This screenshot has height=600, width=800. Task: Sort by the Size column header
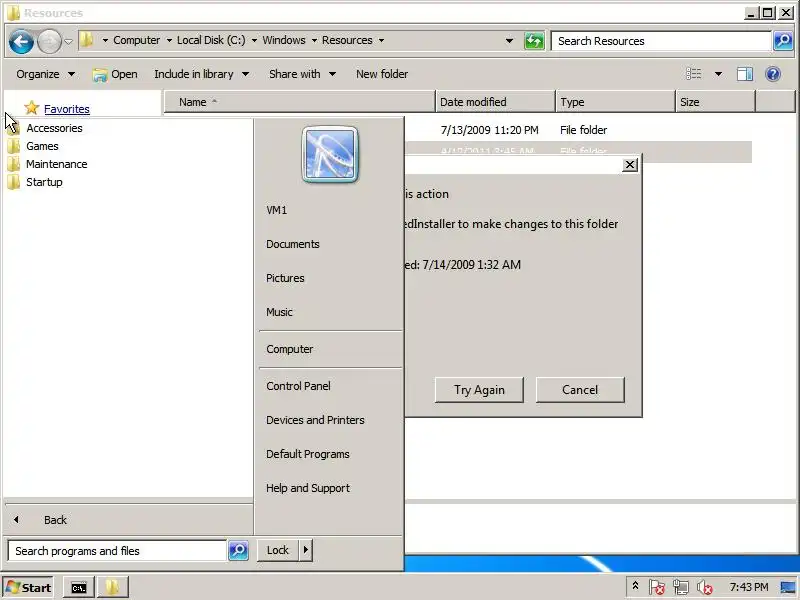click(715, 102)
